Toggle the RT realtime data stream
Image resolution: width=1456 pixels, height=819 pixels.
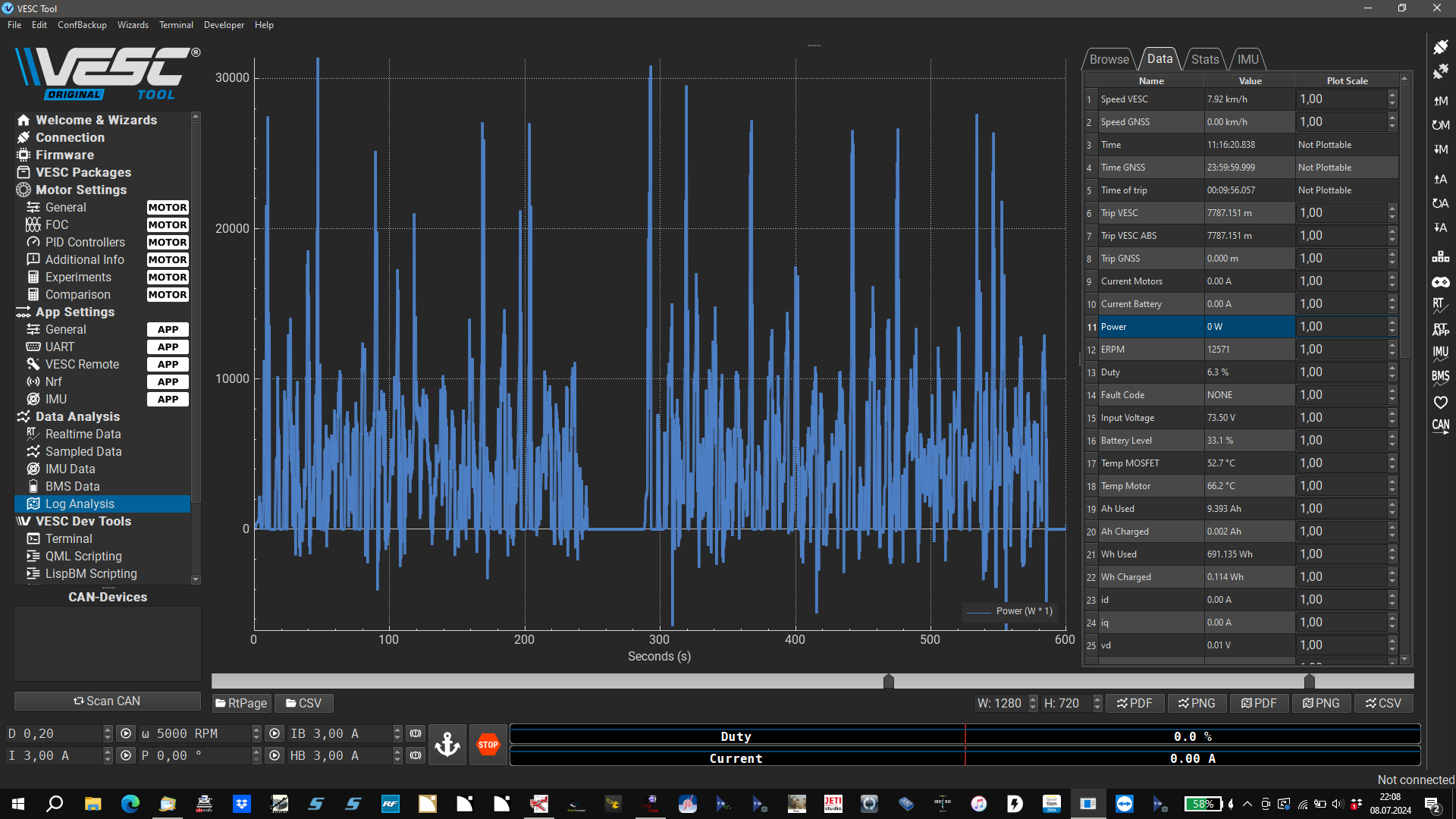pos(1440,306)
